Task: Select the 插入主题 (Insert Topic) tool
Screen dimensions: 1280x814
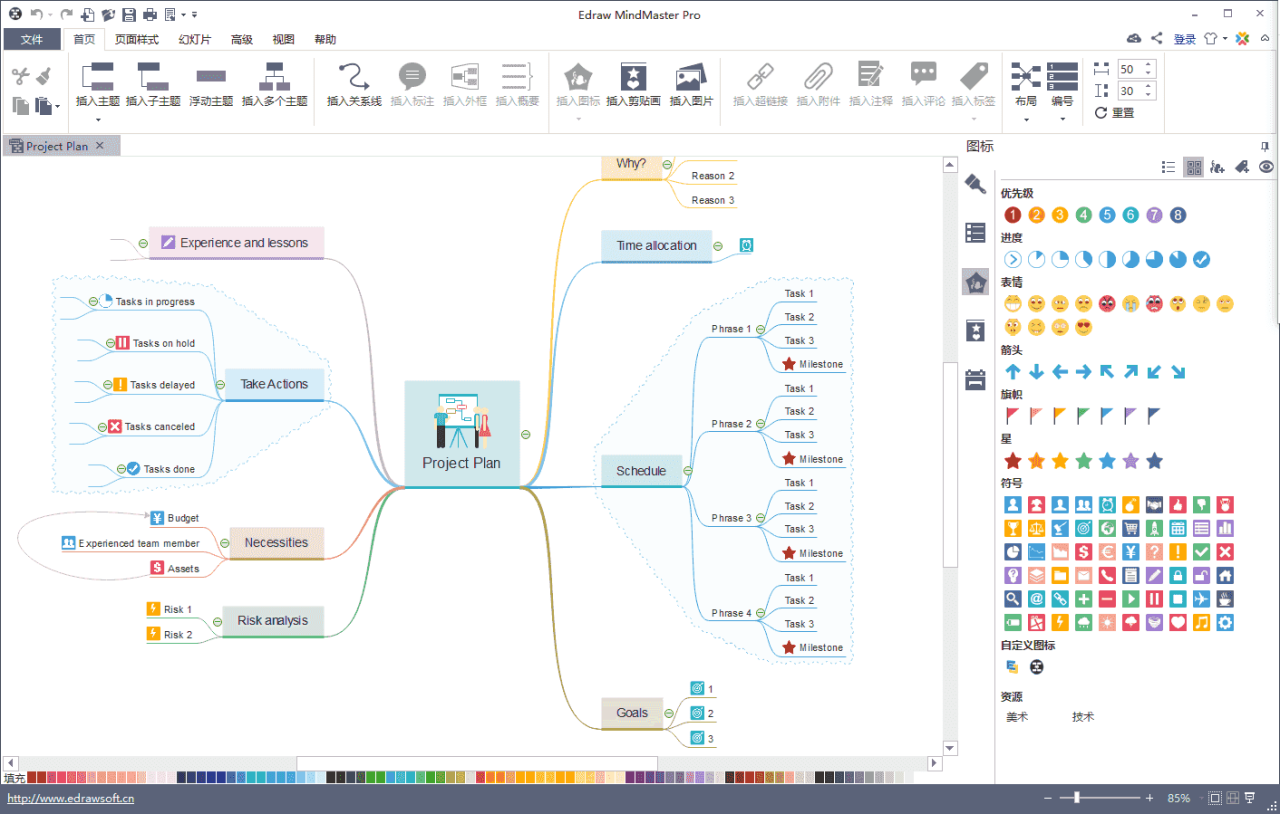Action: [97, 85]
